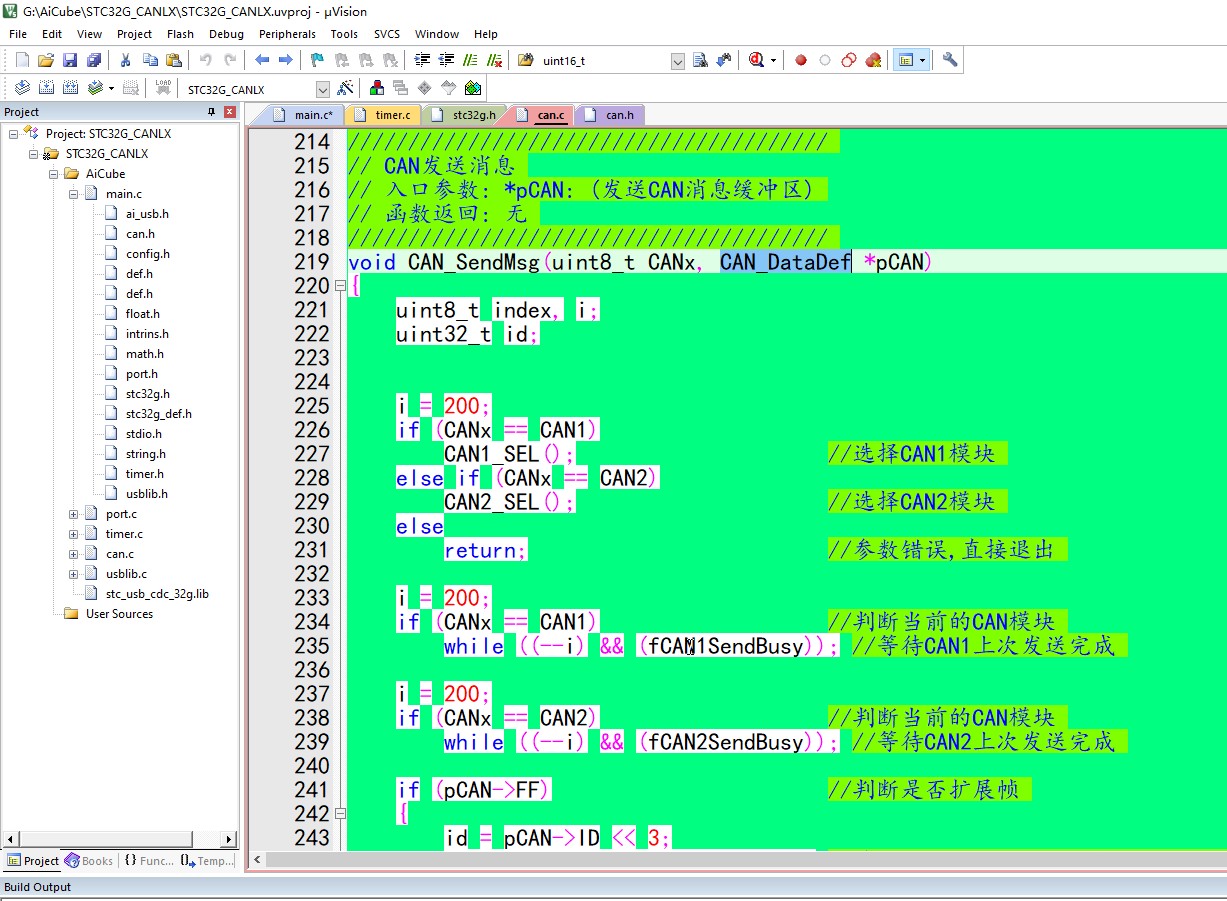Open the Configuration wrench icon
Viewport: 1227px width, 901px height.
click(x=950, y=60)
